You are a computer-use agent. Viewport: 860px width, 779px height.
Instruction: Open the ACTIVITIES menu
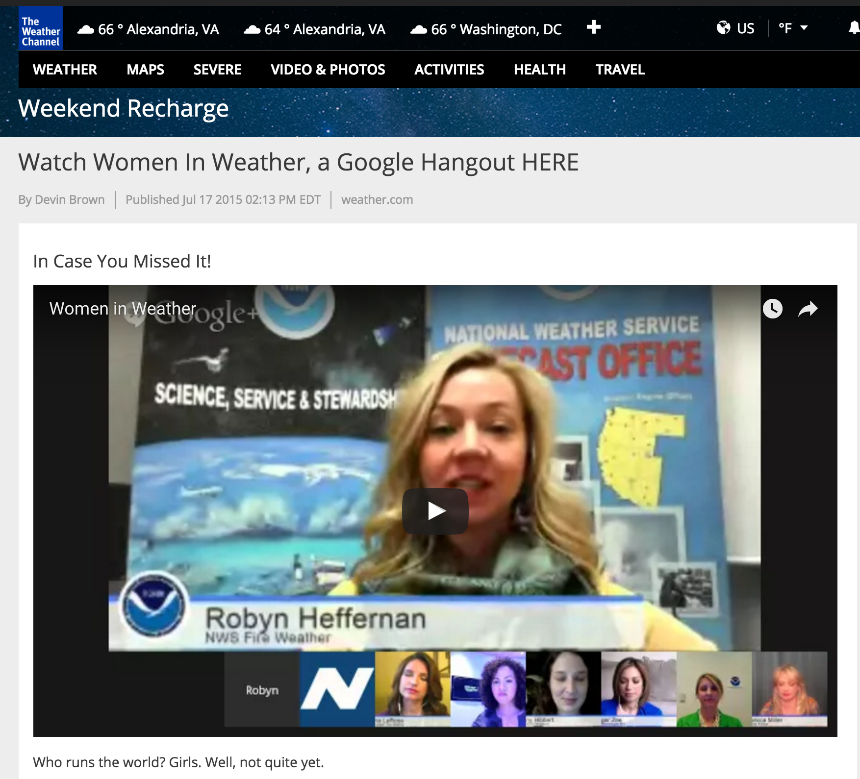pyautogui.click(x=449, y=70)
